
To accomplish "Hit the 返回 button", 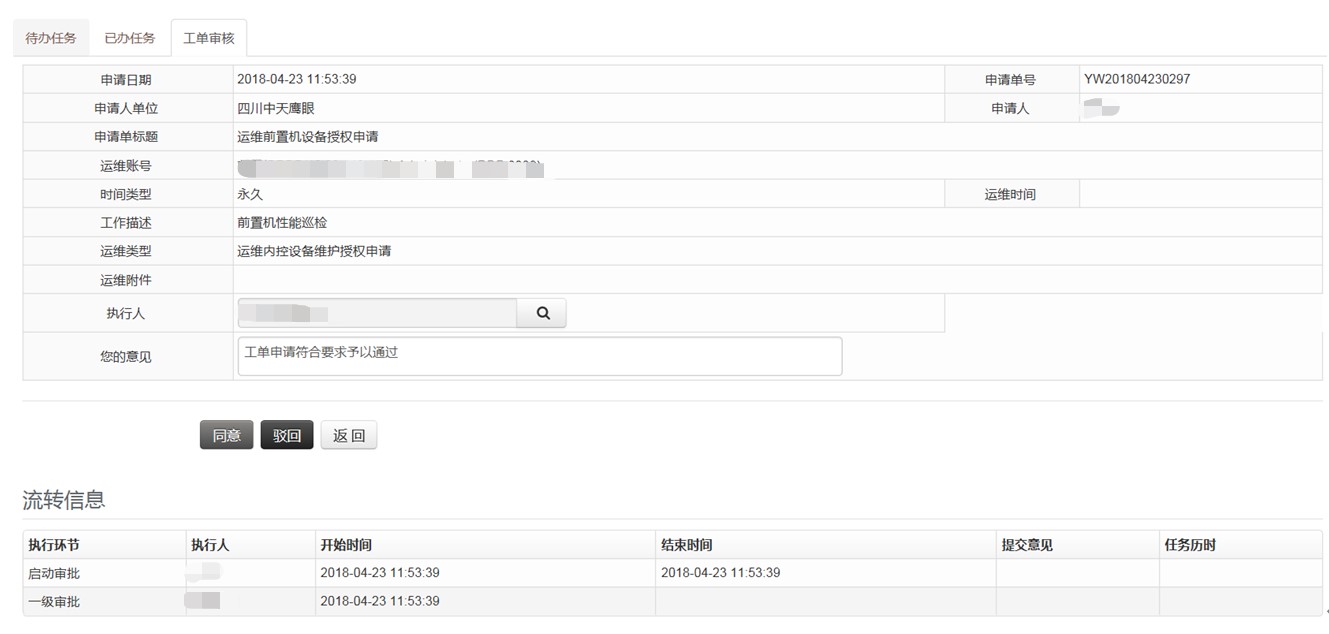I will [x=349, y=436].
